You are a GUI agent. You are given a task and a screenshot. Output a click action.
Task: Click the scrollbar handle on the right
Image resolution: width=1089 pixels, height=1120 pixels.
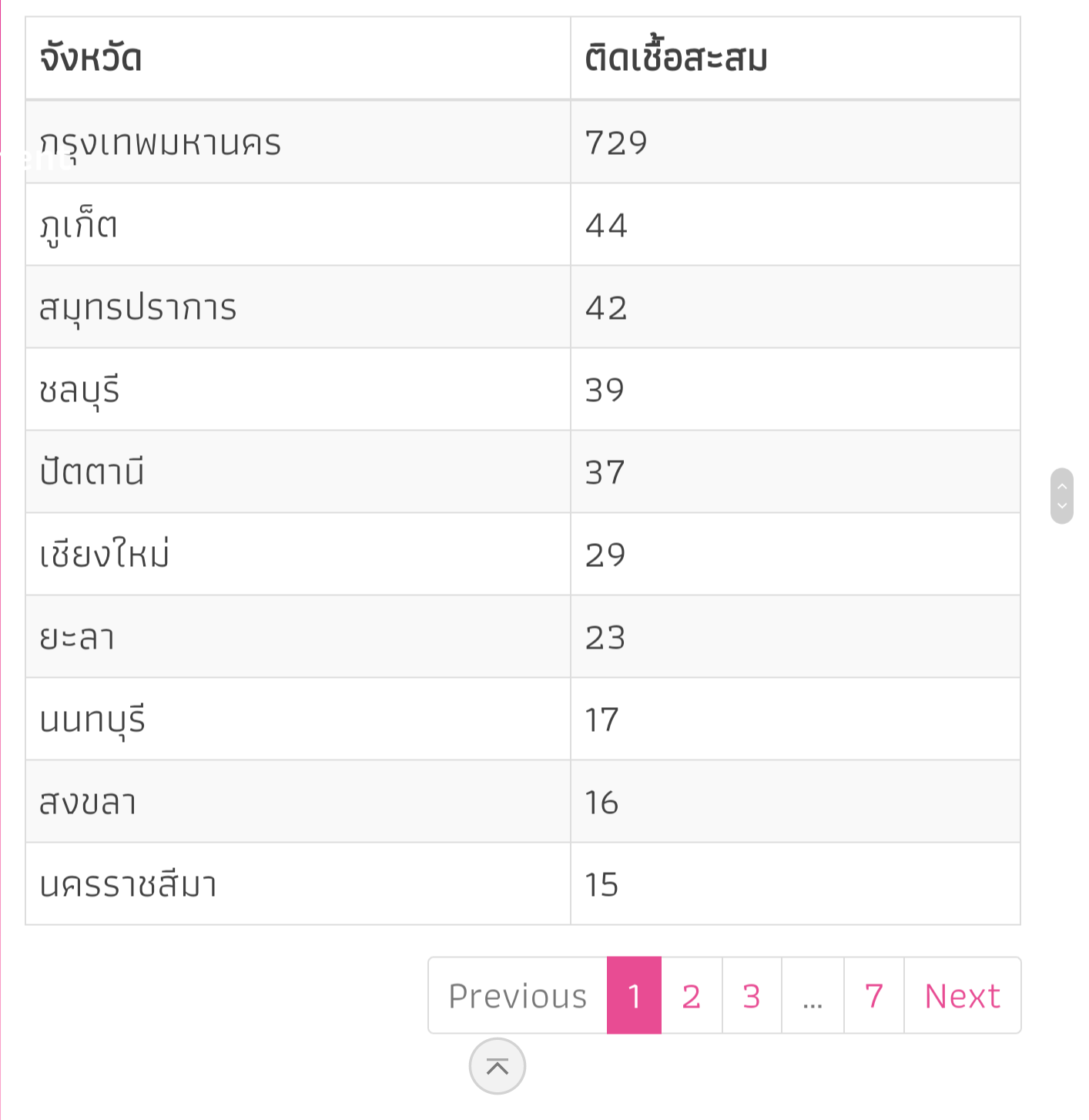[x=1061, y=495]
